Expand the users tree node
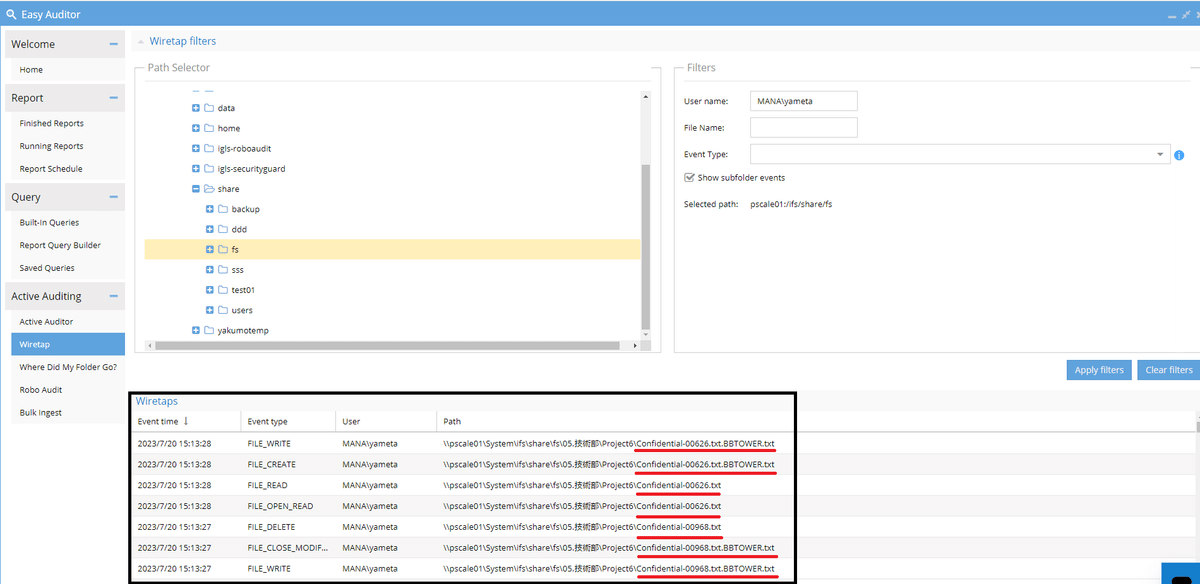Image resolution: width=1200 pixels, height=584 pixels. tap(208, 310)
